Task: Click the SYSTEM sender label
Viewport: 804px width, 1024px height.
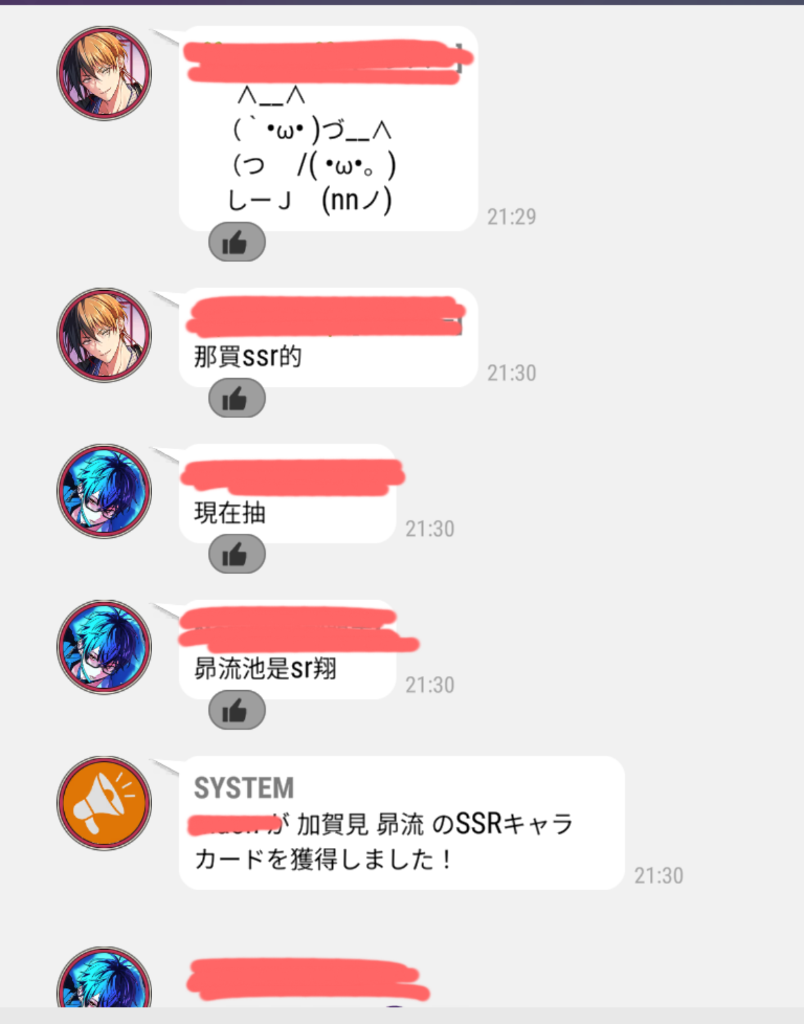Action: click(244, 788)
